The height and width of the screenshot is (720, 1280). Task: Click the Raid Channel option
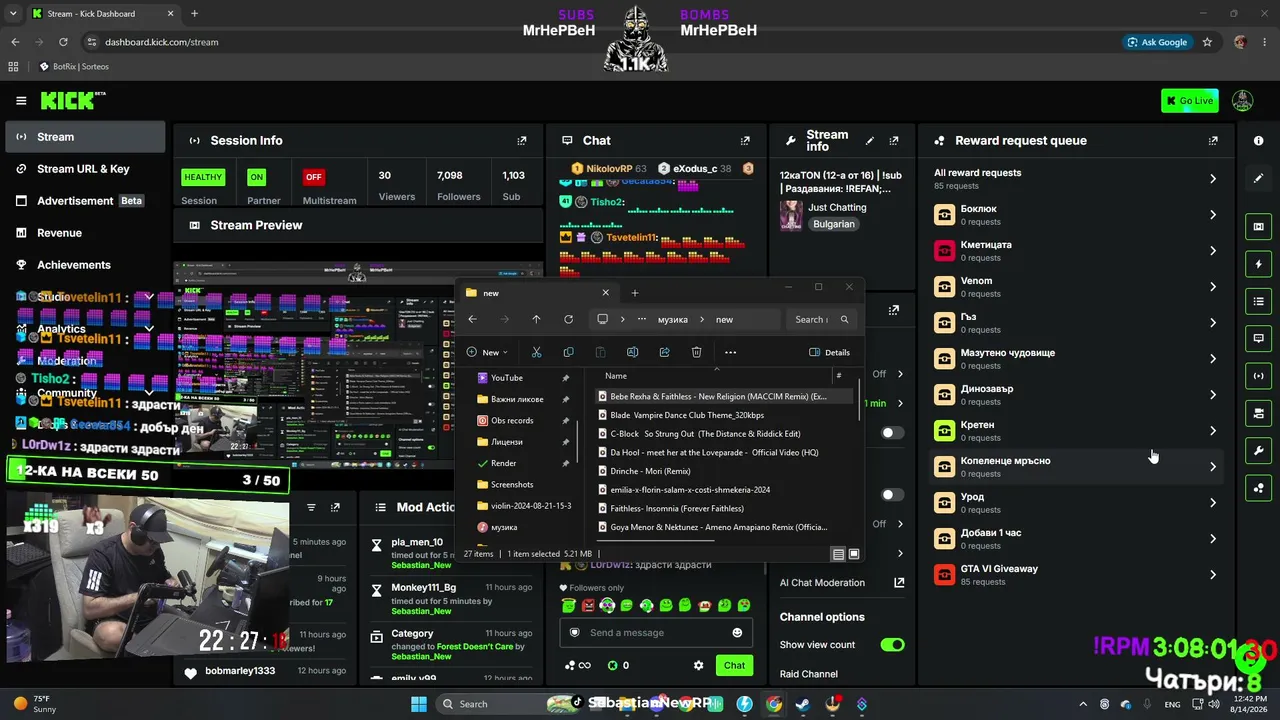[x=809, y=674]
